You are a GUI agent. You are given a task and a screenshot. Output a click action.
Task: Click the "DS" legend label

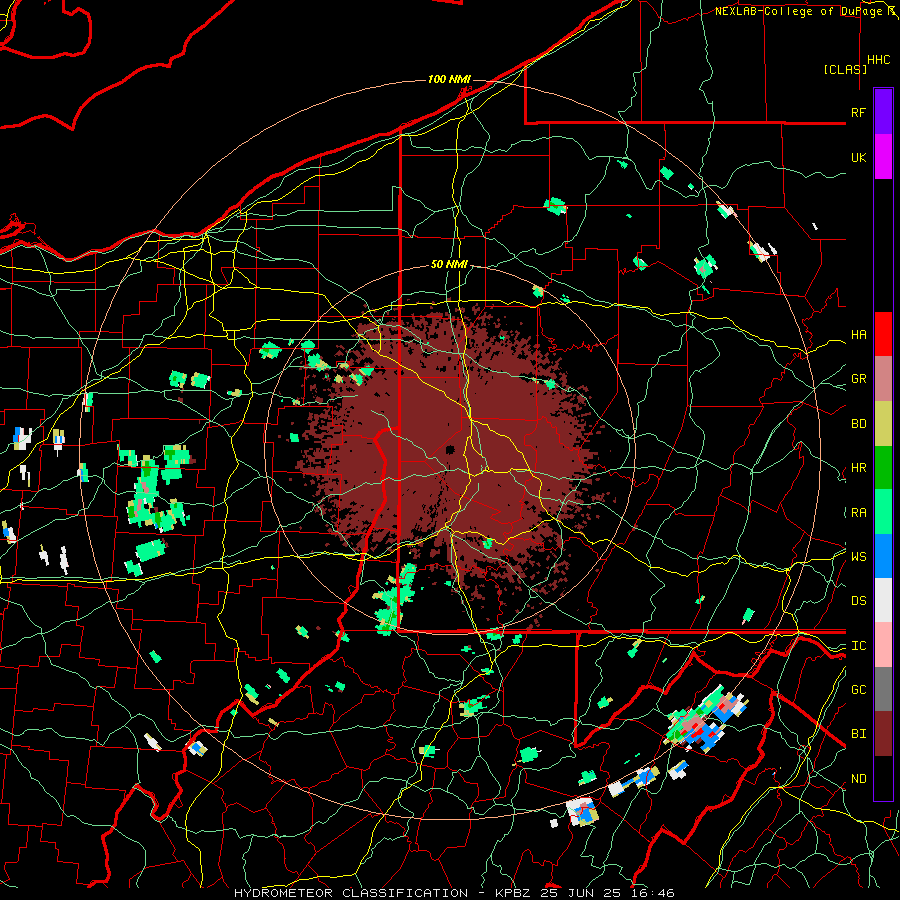858,601
